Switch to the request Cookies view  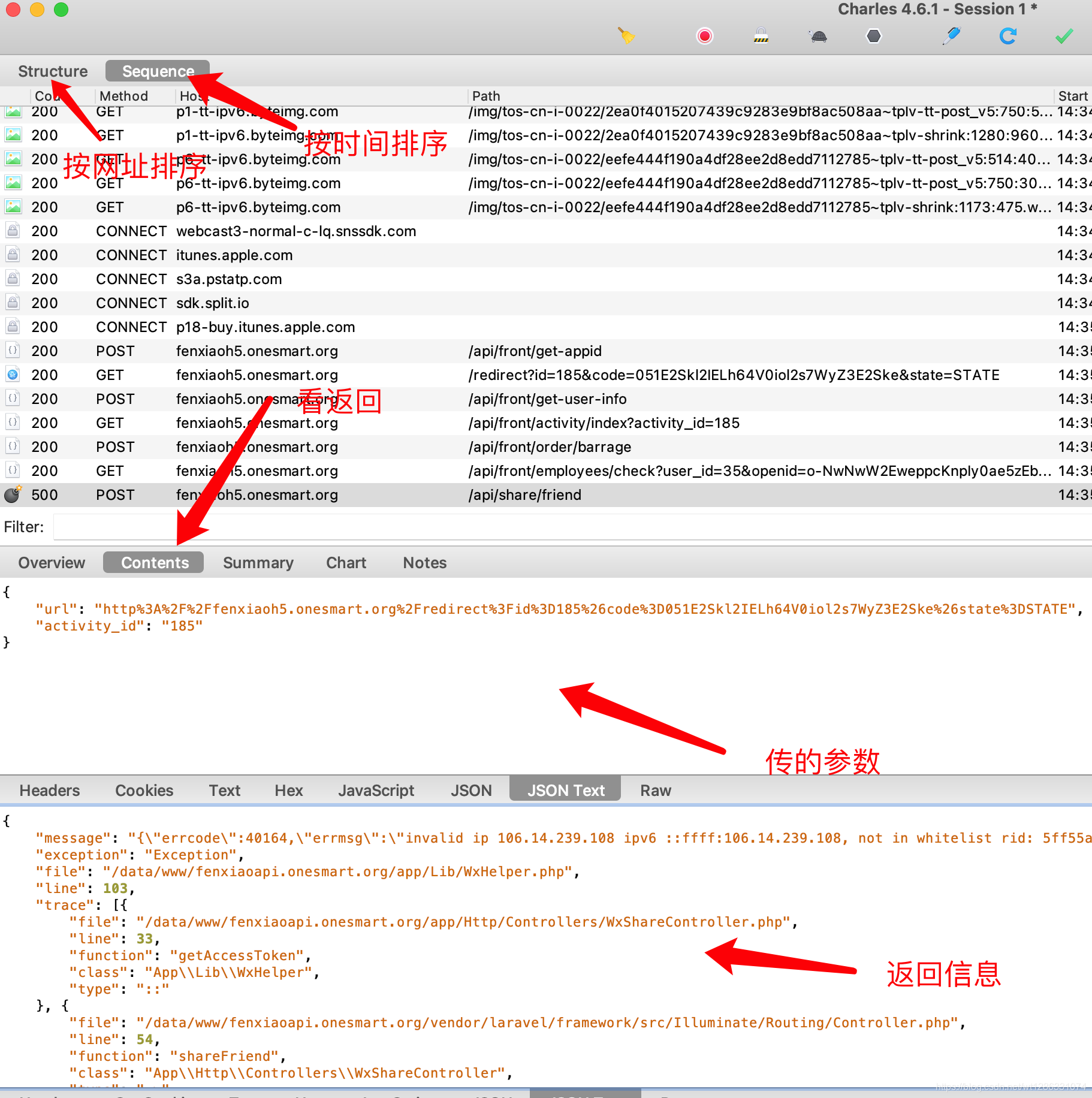[144, 791]
